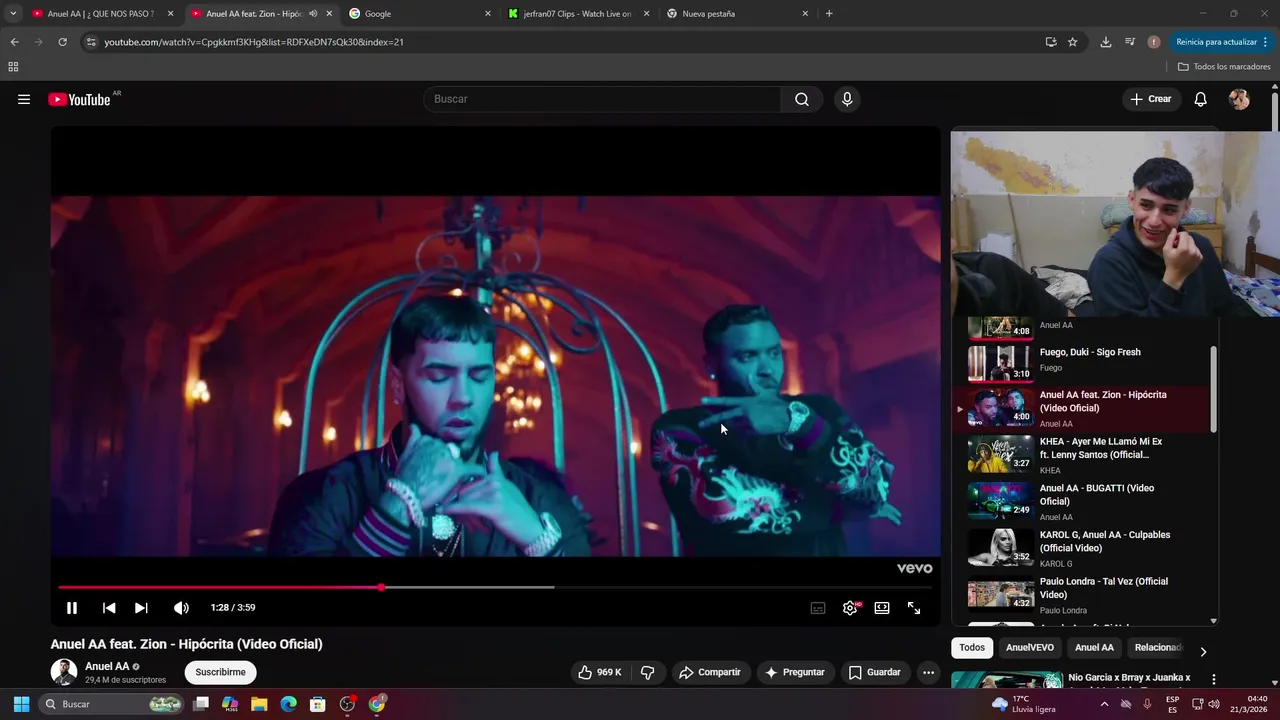The image size is (1280, 720).
Task: Open the tab search dropdown
Action: coord(13,14)
